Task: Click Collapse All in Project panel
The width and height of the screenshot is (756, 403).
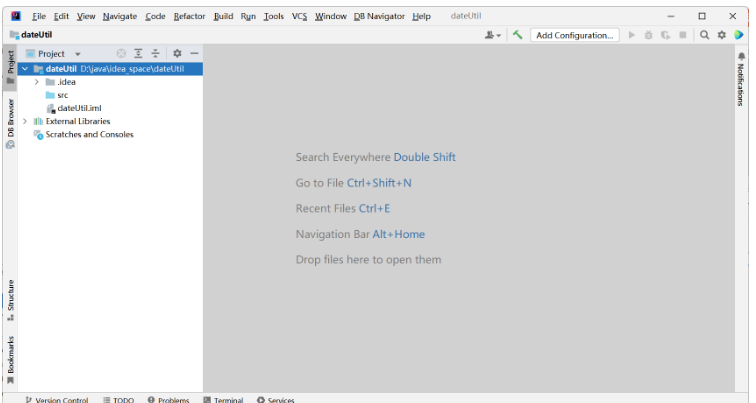Action: pos(155,53)
